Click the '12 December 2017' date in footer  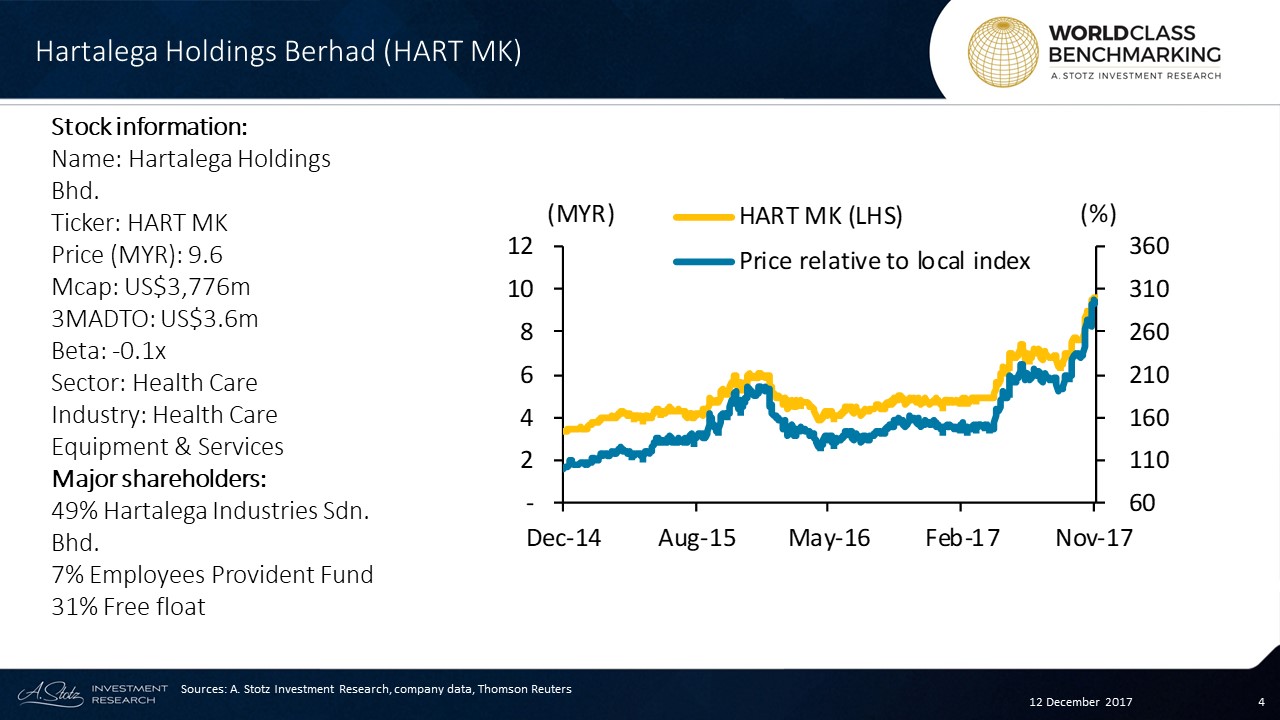(x=1080, y=702)
